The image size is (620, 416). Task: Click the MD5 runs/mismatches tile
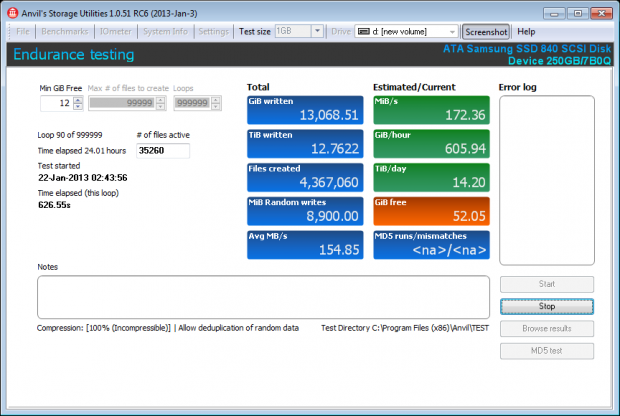(431, 245)
